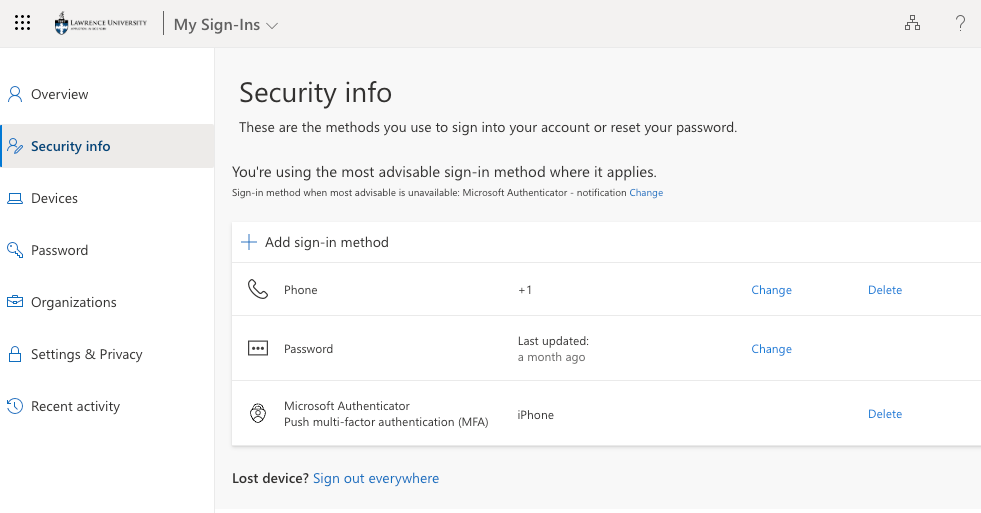Open the app launcher grid icon
The image size is (981, 513).
pyautogui.click(x=23, y=24)
